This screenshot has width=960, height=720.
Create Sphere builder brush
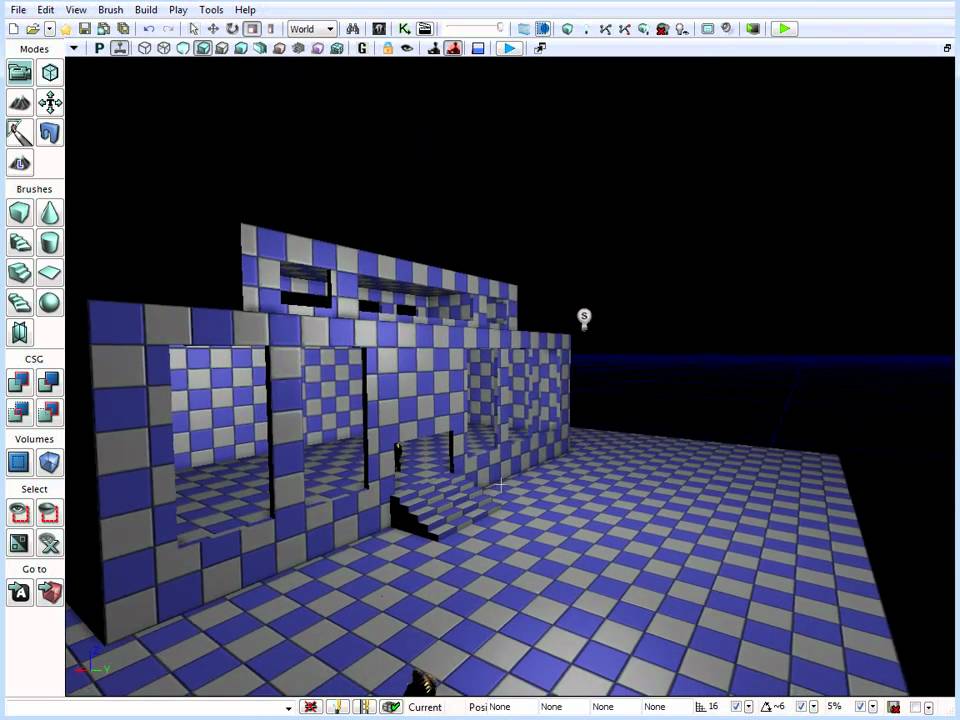click(x=50, y=303)
